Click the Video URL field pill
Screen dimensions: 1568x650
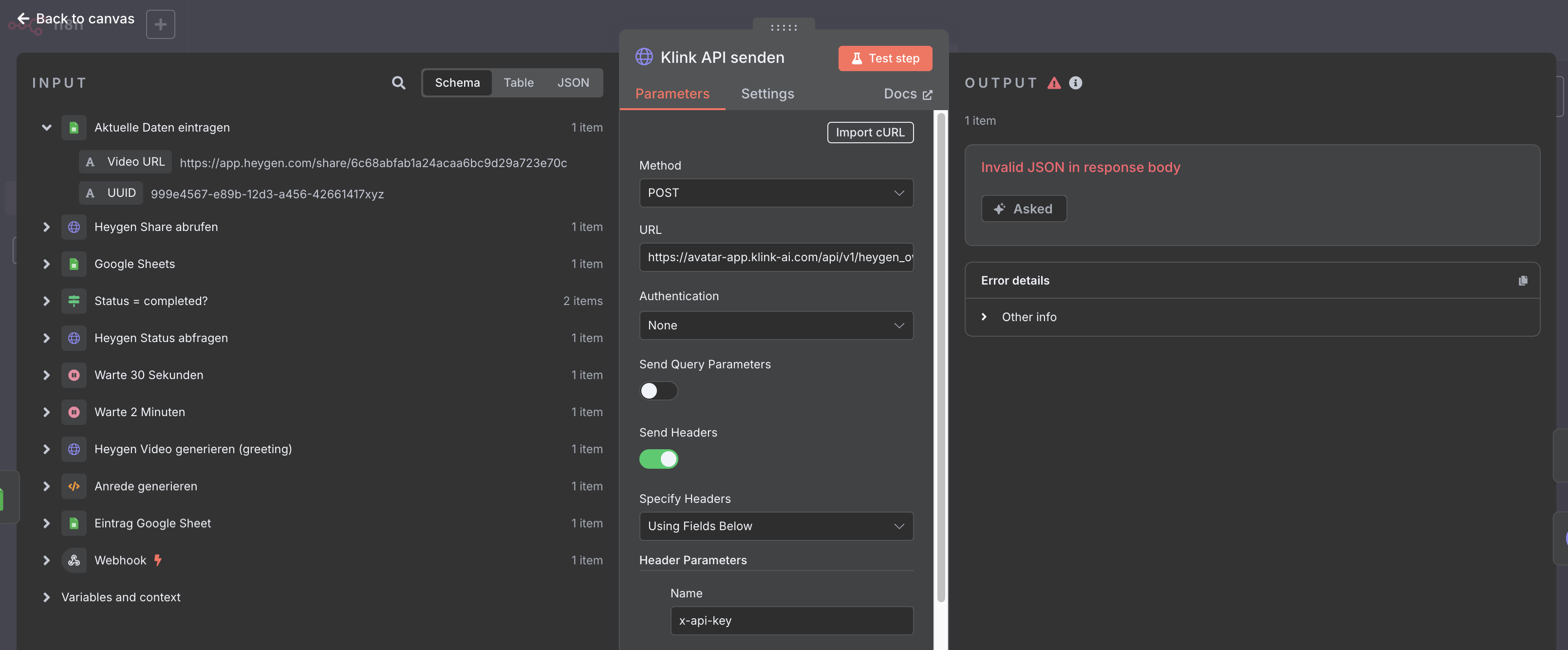(126, 162)
